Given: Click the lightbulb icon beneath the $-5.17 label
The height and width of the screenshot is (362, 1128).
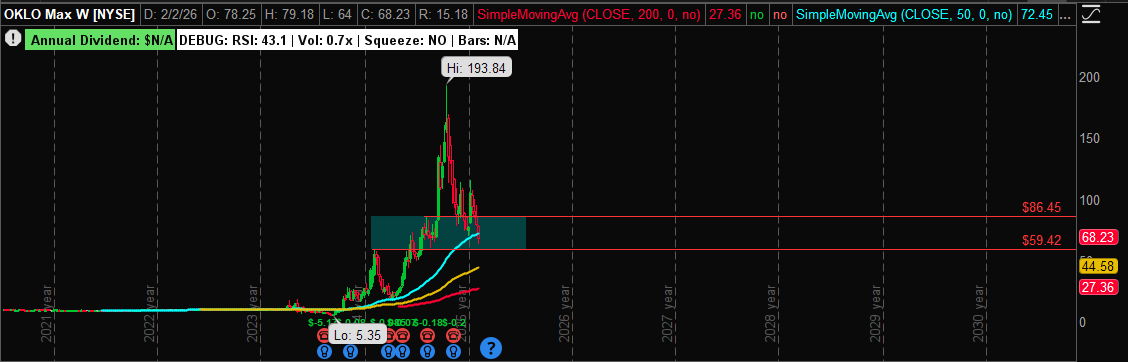Looking at the screenshot, I should pos(324,352).
